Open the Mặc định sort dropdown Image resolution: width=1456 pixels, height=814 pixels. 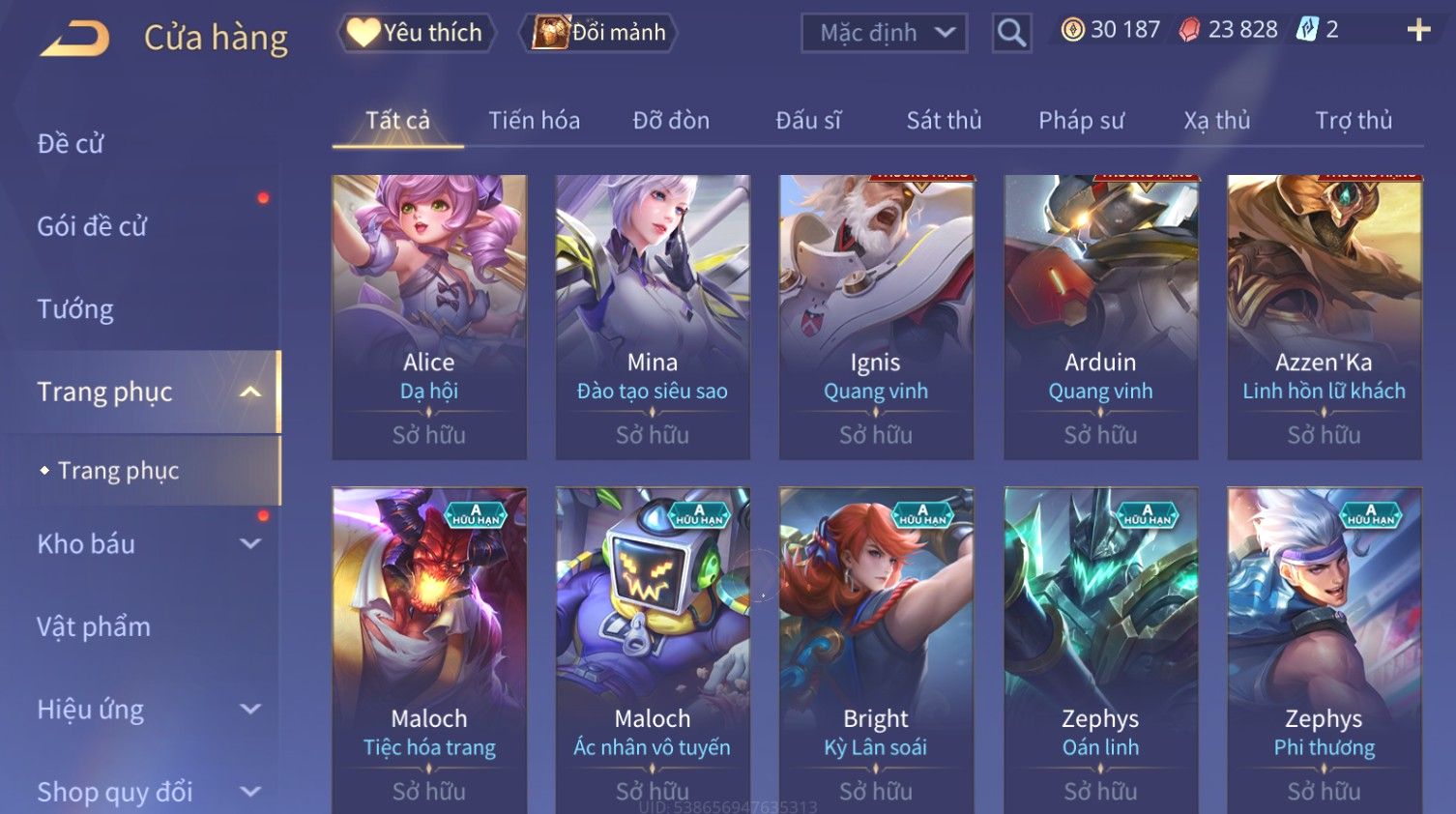tap(885, 33)
